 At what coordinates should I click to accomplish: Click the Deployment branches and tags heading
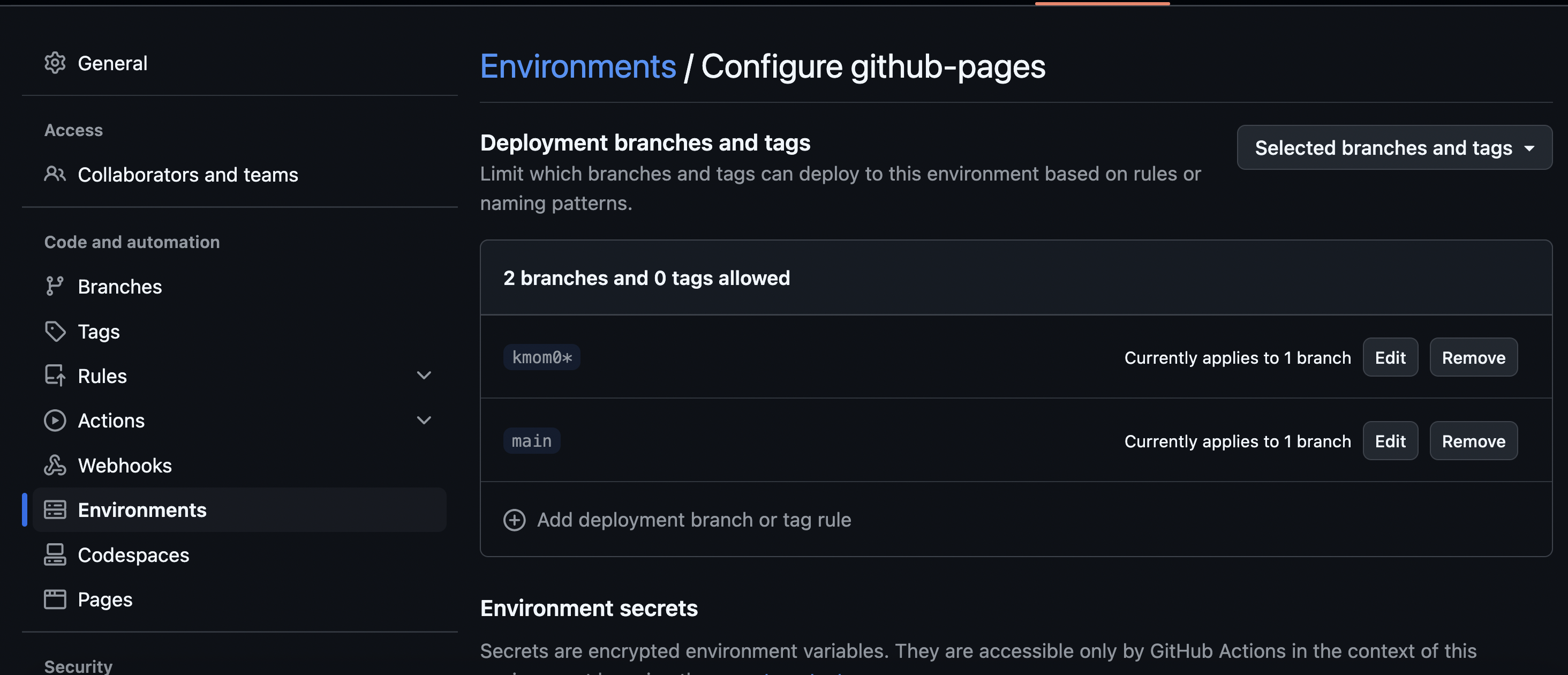[645, 142]
